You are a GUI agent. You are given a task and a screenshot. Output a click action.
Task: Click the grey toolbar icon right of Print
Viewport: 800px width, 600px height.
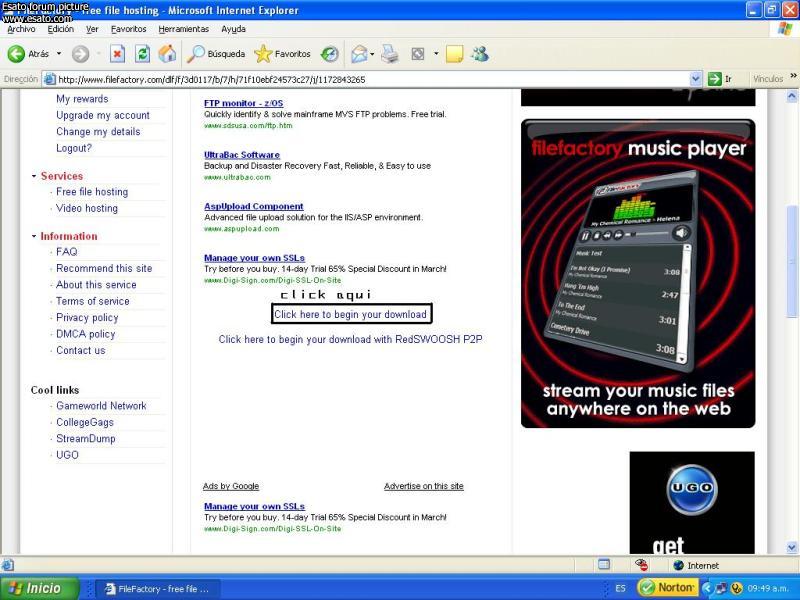[x=418, y=54]
